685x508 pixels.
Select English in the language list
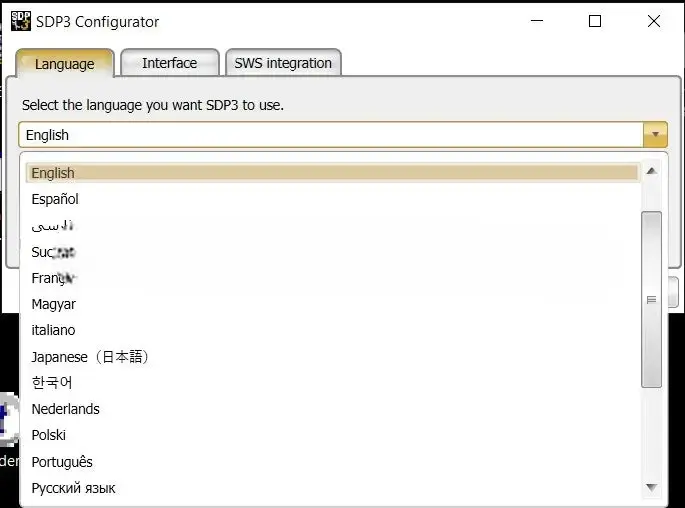pos(332,173)
